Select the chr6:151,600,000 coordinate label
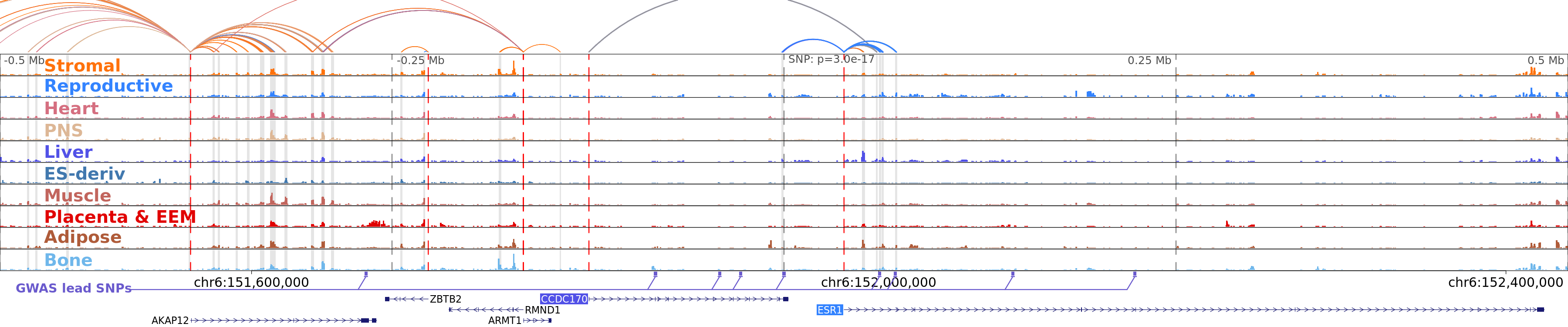Screen dimensions: 1568x327 tap(251, 283)
